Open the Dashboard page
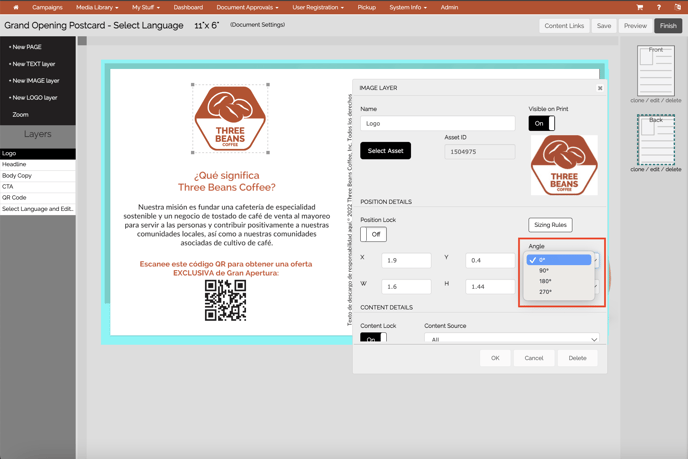Screen dimensions: 688x459 pyautogui.click(x=188, y=7)
